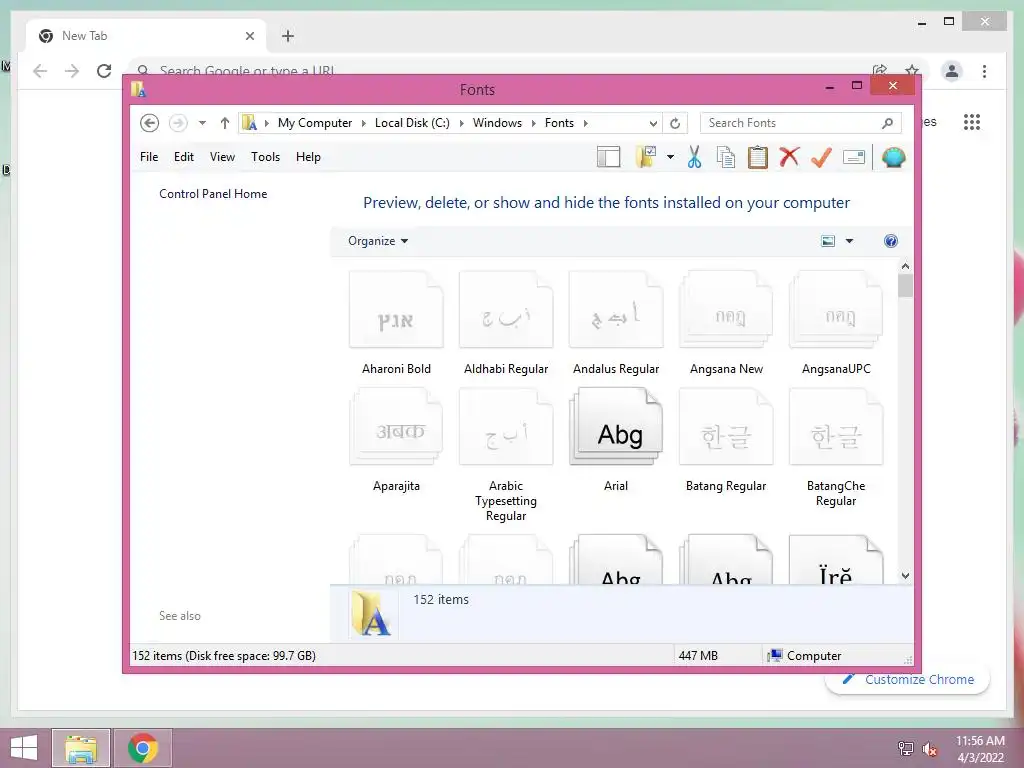Click scroll down arrow in font list

[905, 576]
